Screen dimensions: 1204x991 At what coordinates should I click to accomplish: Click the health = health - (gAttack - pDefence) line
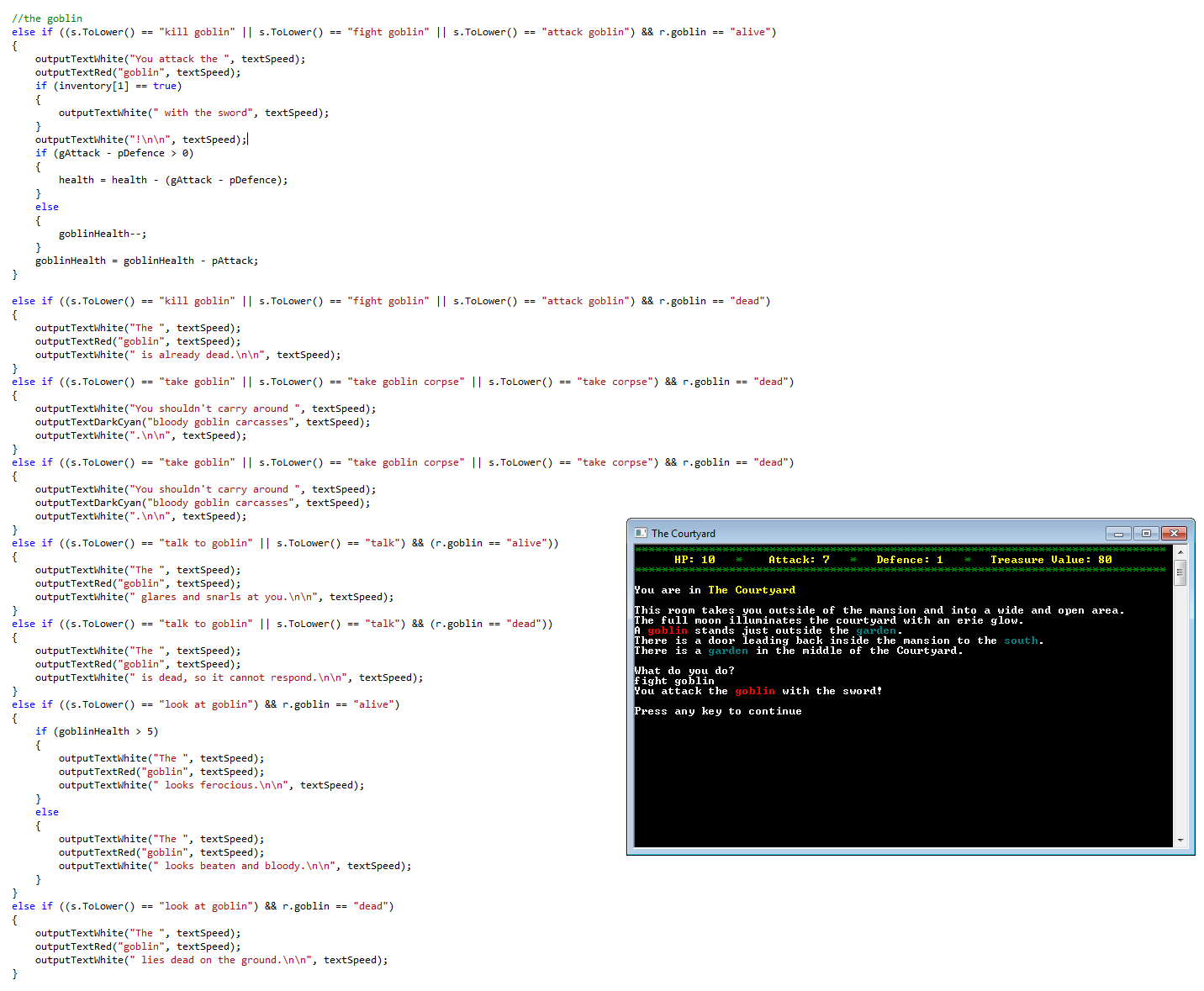click(x=172, y=180)
